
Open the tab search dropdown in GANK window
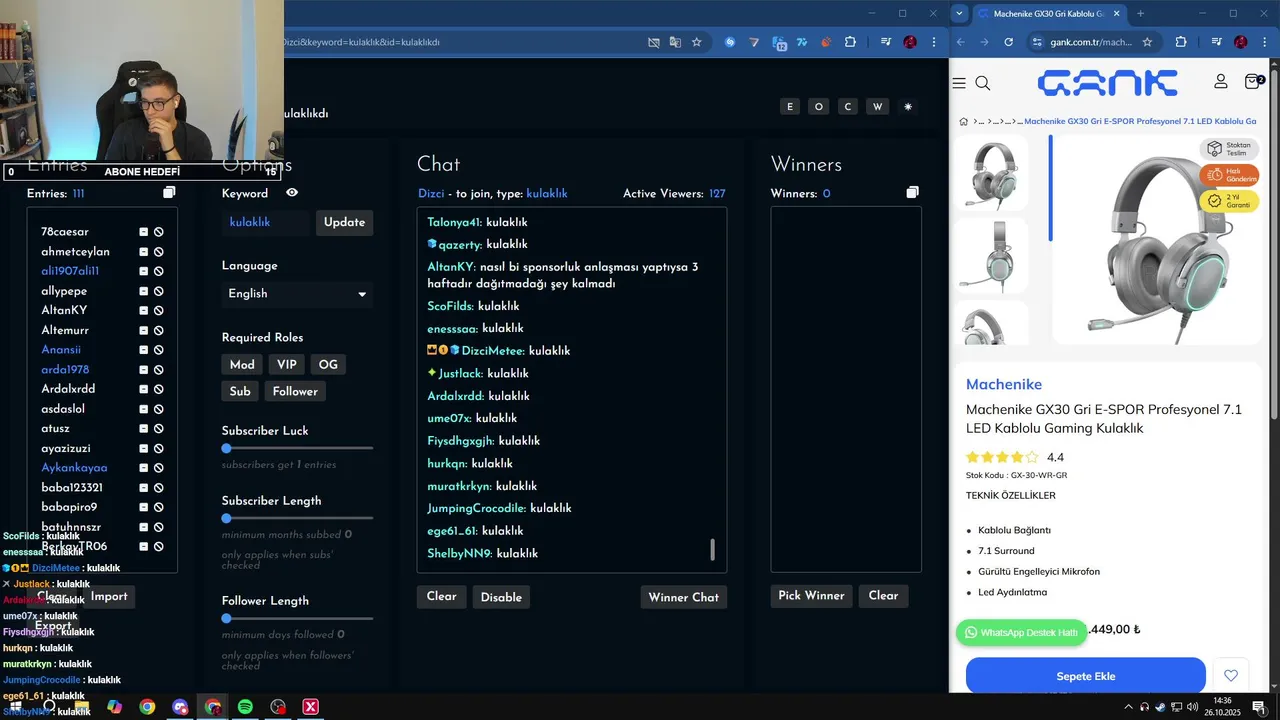(960, 14)
